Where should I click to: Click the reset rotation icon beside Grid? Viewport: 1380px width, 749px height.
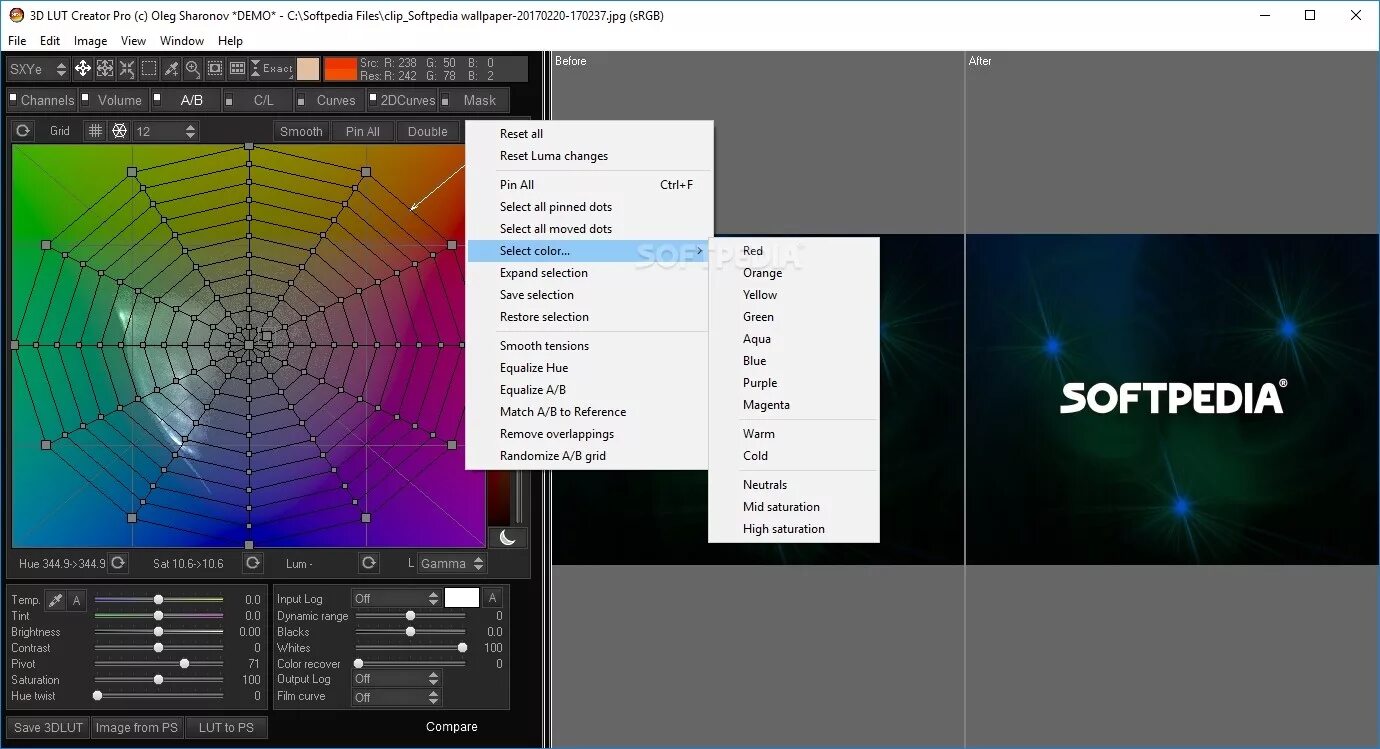pos(22,131)
